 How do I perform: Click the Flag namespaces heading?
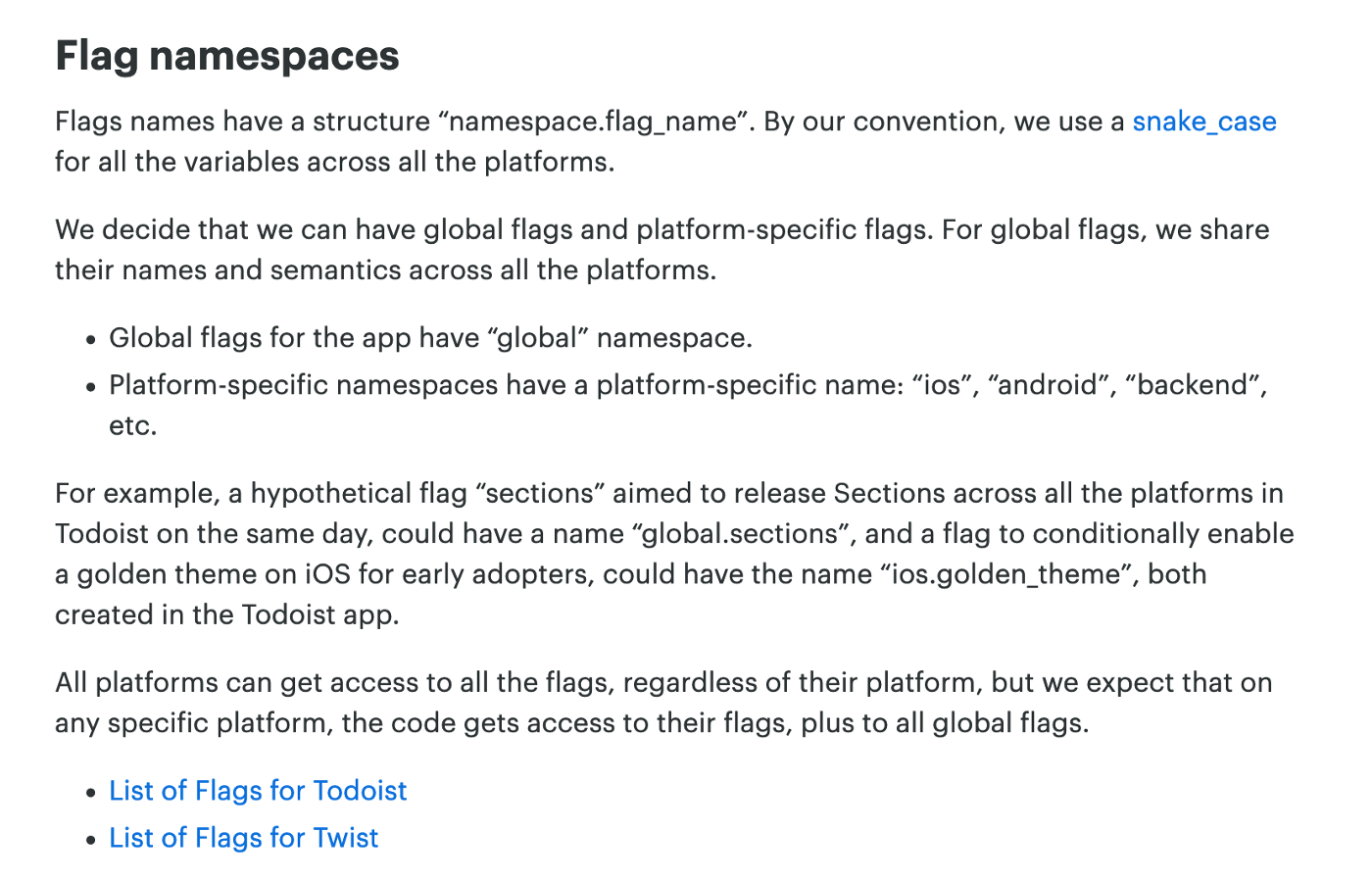point(227,56)
